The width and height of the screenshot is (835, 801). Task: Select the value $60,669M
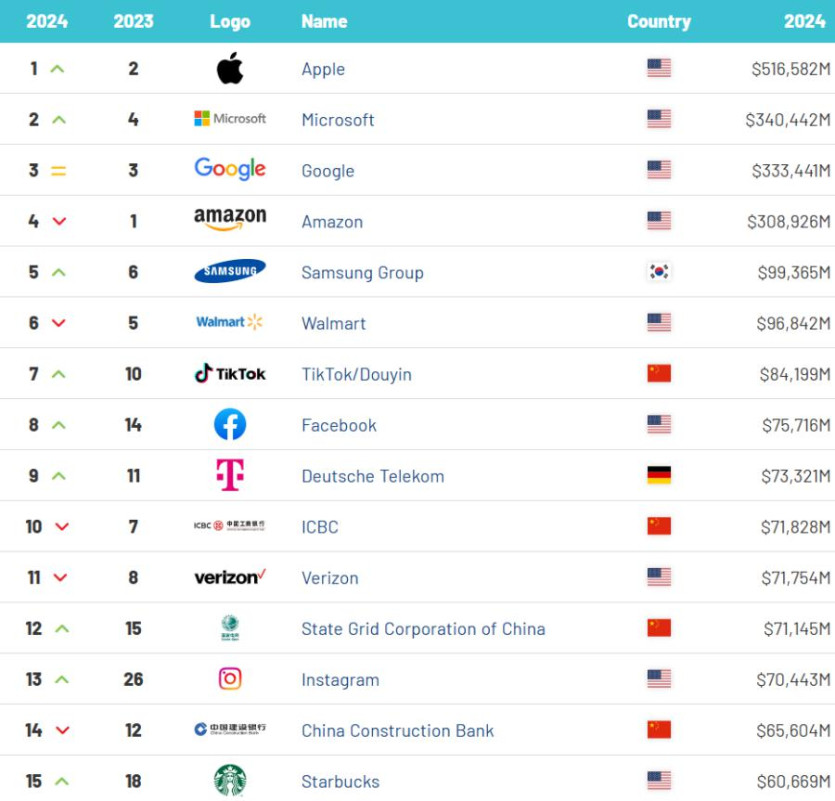click(793, 782)
